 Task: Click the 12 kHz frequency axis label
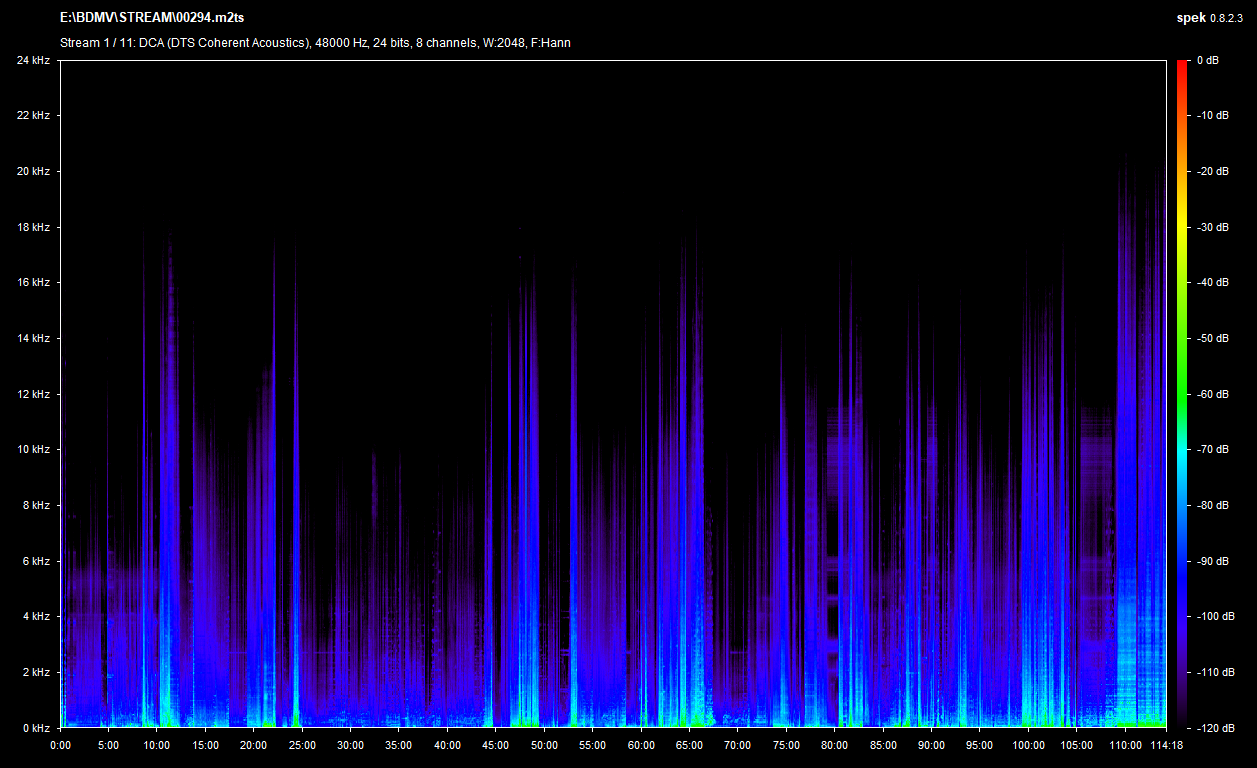(x=33, y=394)
